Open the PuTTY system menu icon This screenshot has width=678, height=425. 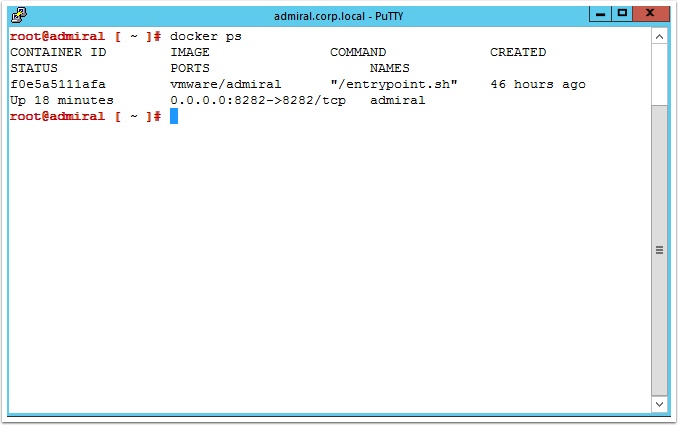click(x=19, y=16)
